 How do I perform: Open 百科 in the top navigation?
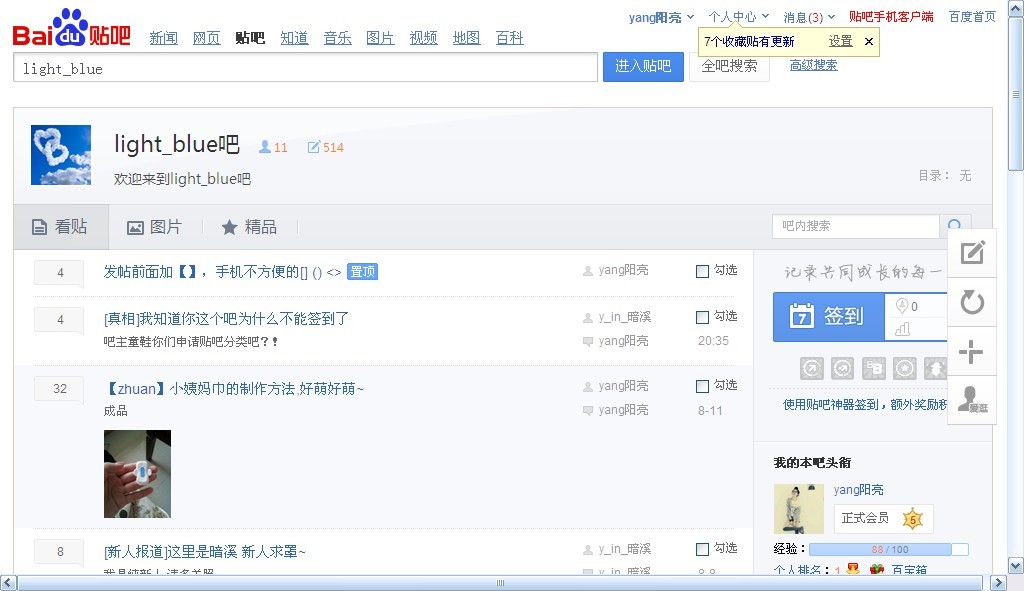click(x=509, y=38)
